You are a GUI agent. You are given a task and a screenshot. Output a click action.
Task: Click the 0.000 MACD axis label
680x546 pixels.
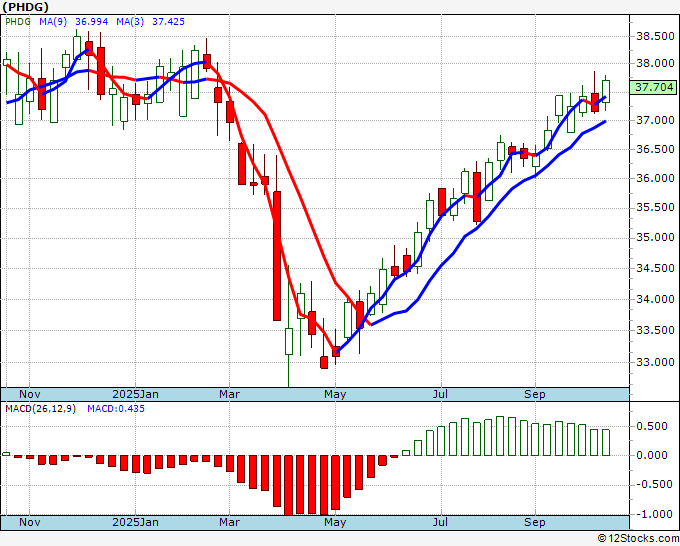pos(651,455)
